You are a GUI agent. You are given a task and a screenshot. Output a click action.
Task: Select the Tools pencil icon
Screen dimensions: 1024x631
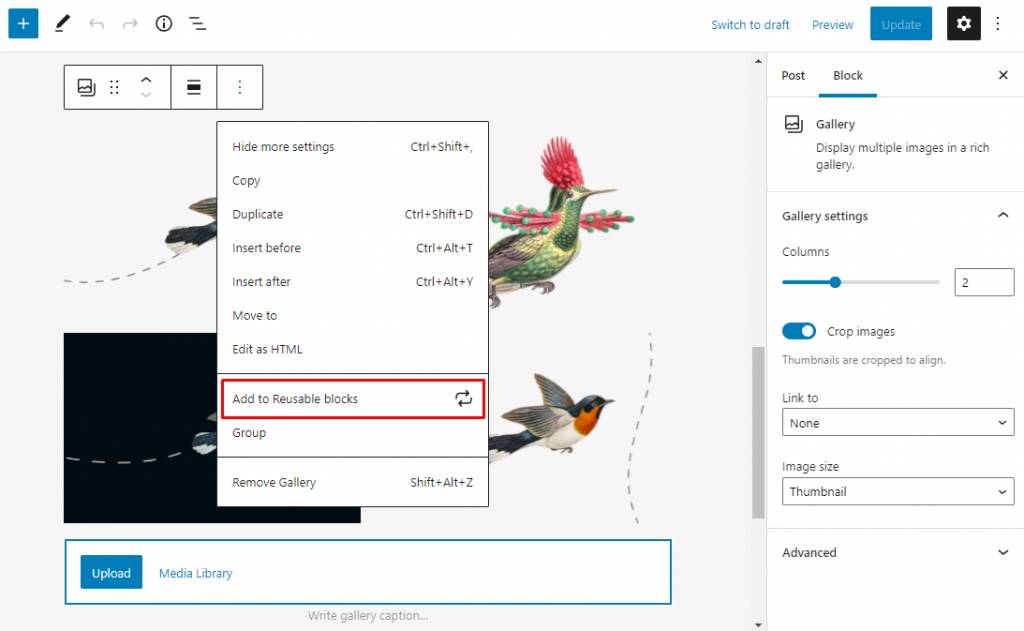tap(62, 24)
